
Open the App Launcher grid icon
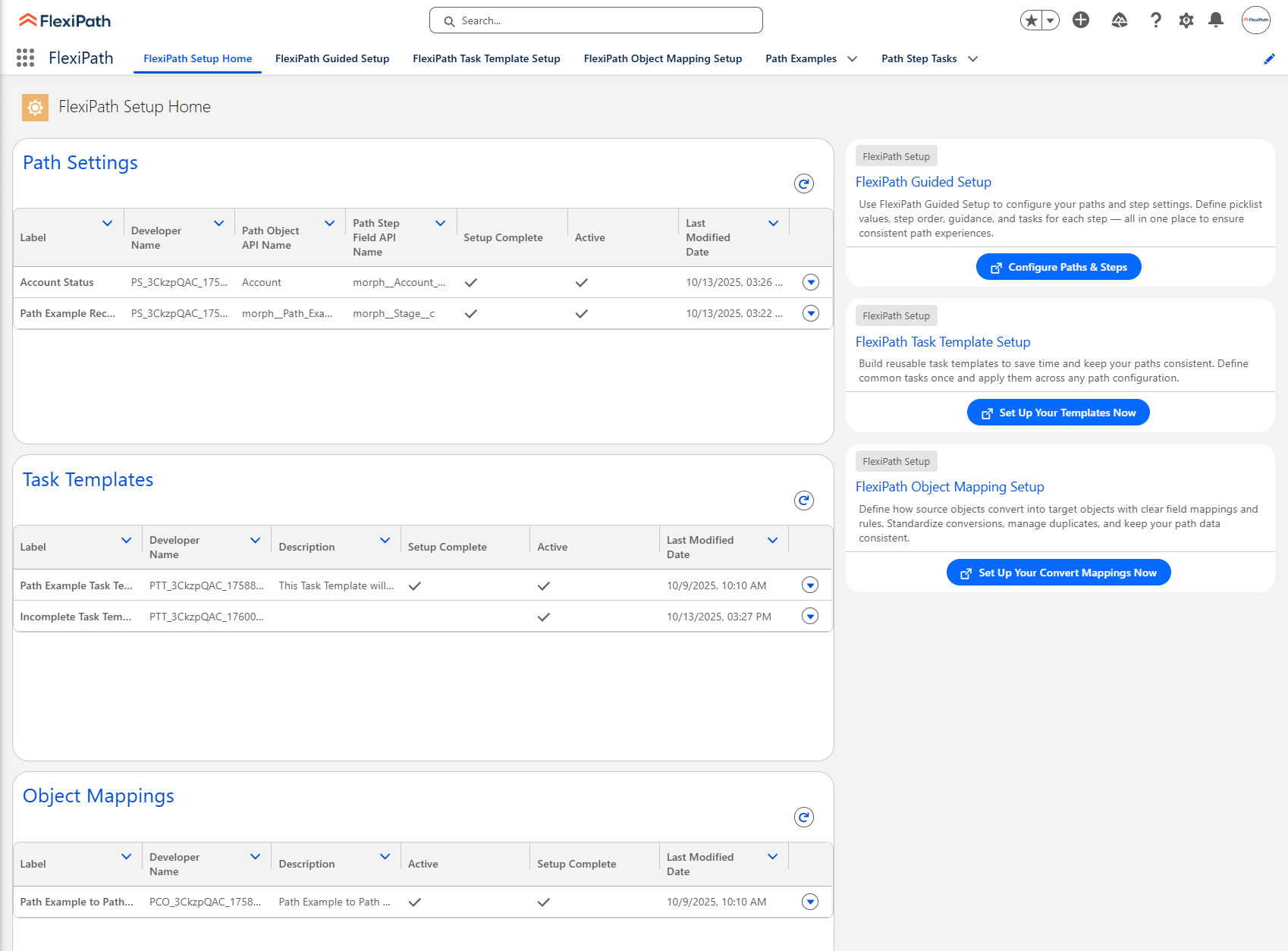click(x=25, y=58)
